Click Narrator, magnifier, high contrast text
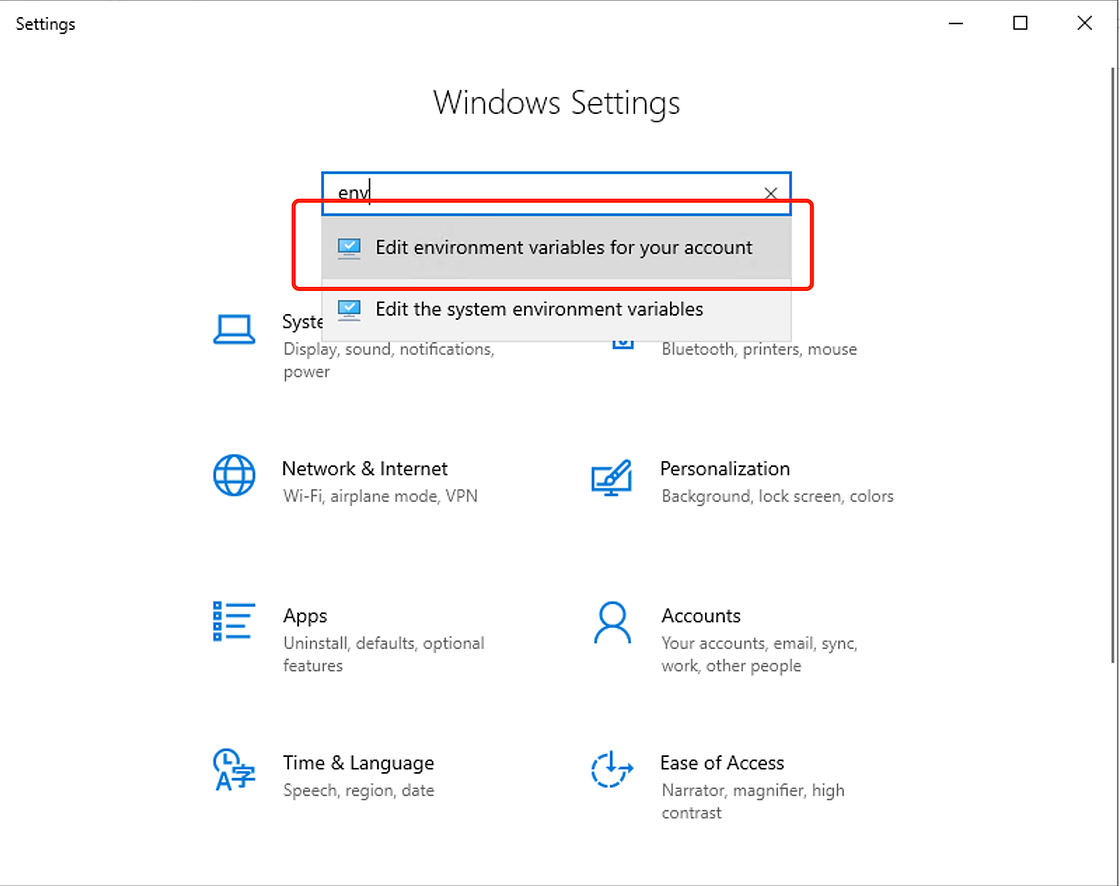 pos(753,801)
